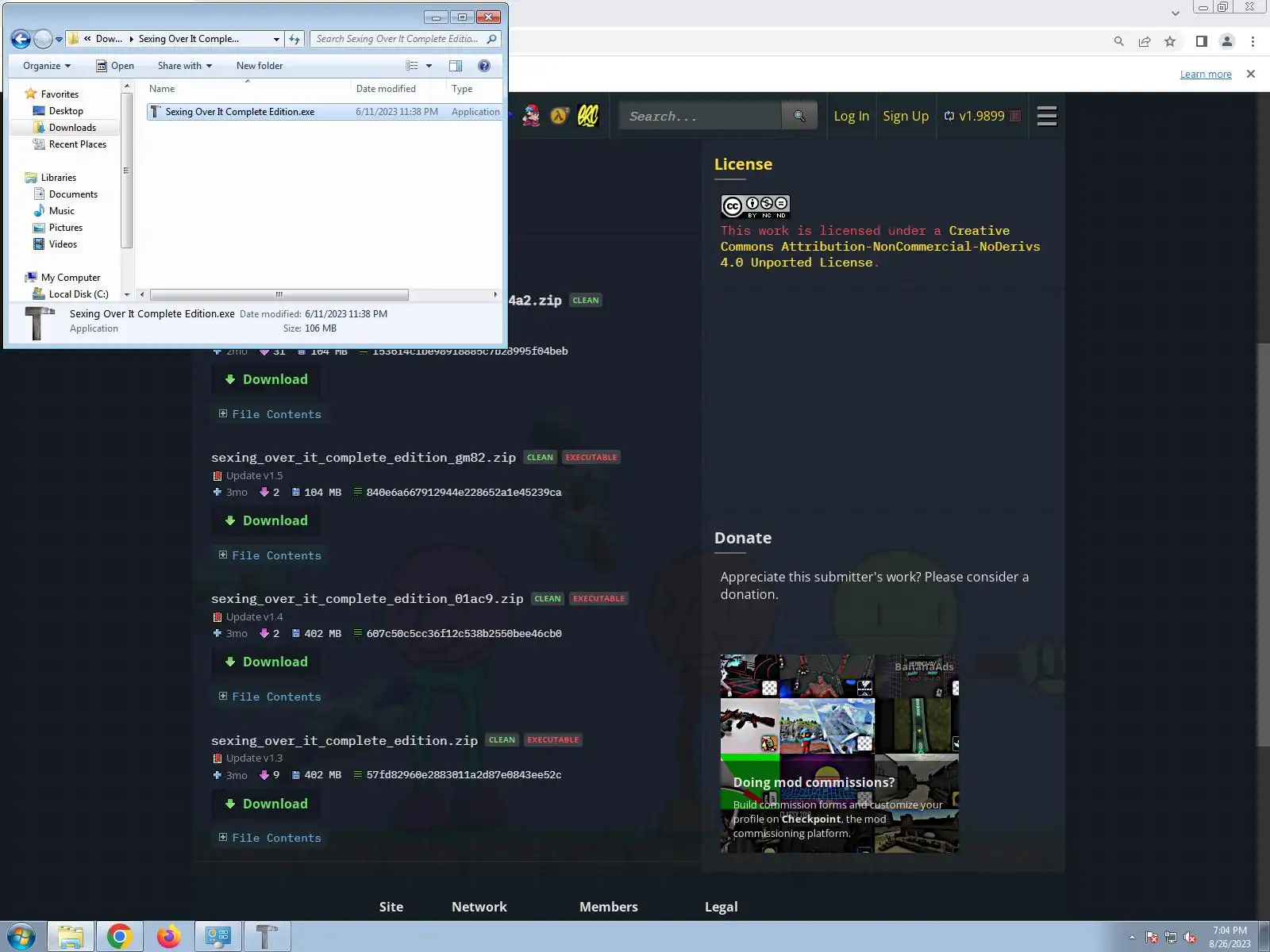Open Chrome's three-dot menu

pos(1253,41)
